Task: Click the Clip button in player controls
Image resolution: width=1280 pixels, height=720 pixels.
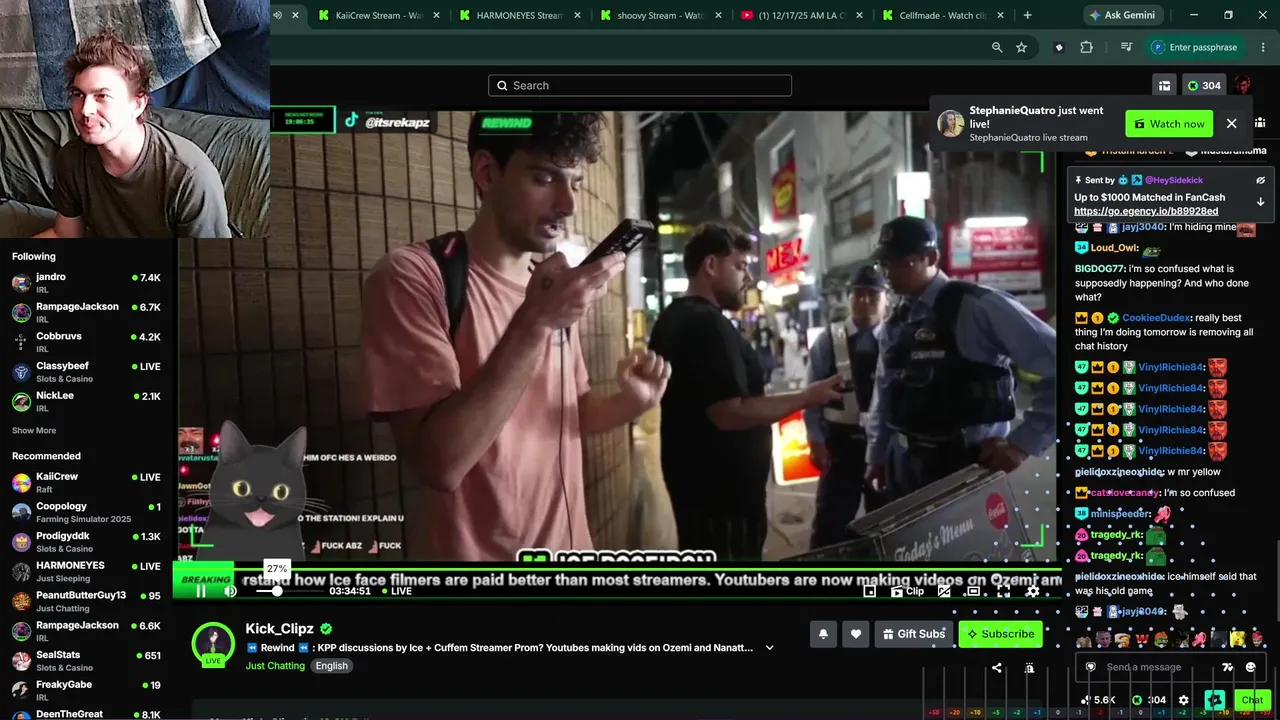Action: tap(908, 591)
